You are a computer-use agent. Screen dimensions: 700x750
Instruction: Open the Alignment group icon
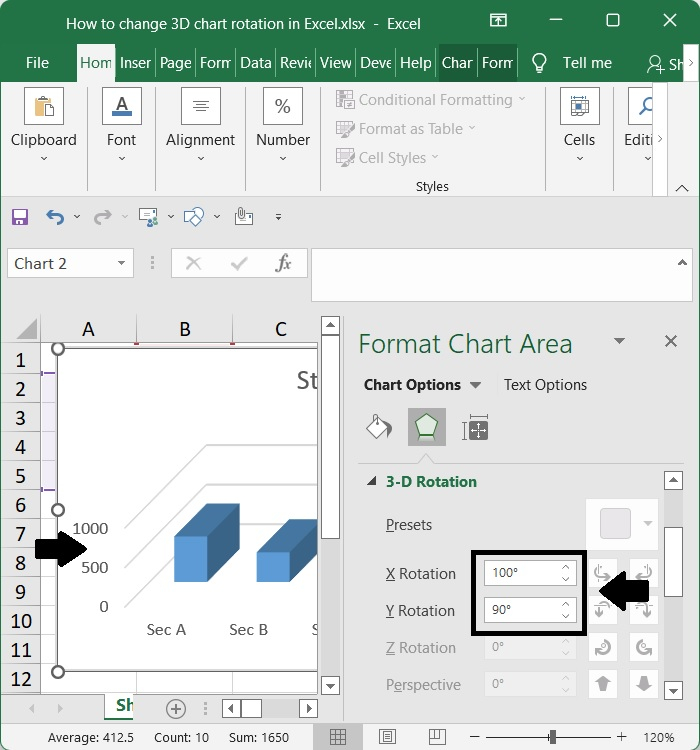pos(200,106)
